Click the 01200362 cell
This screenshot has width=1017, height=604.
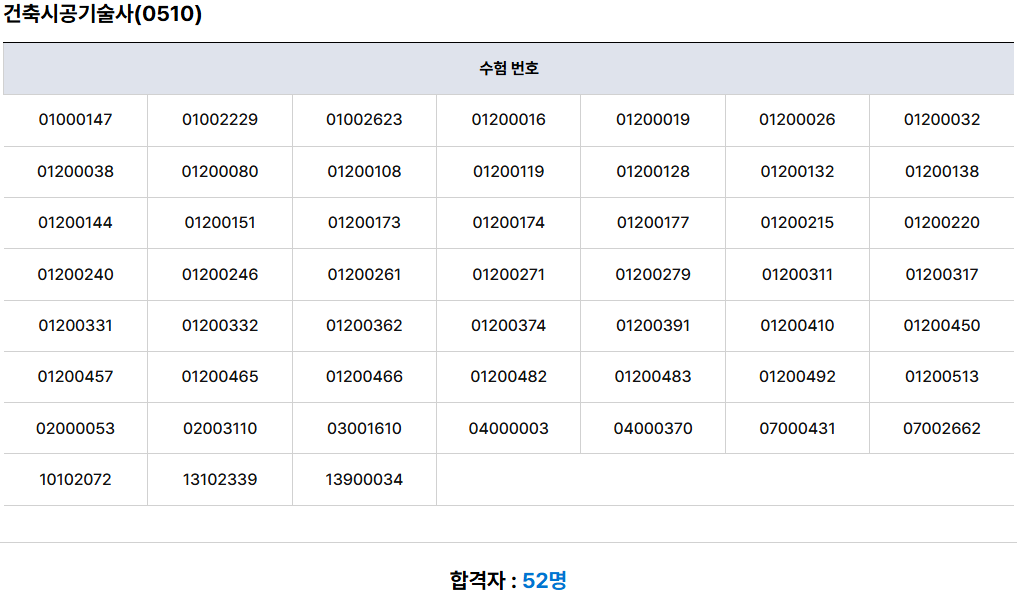click(x=364, y=326)
